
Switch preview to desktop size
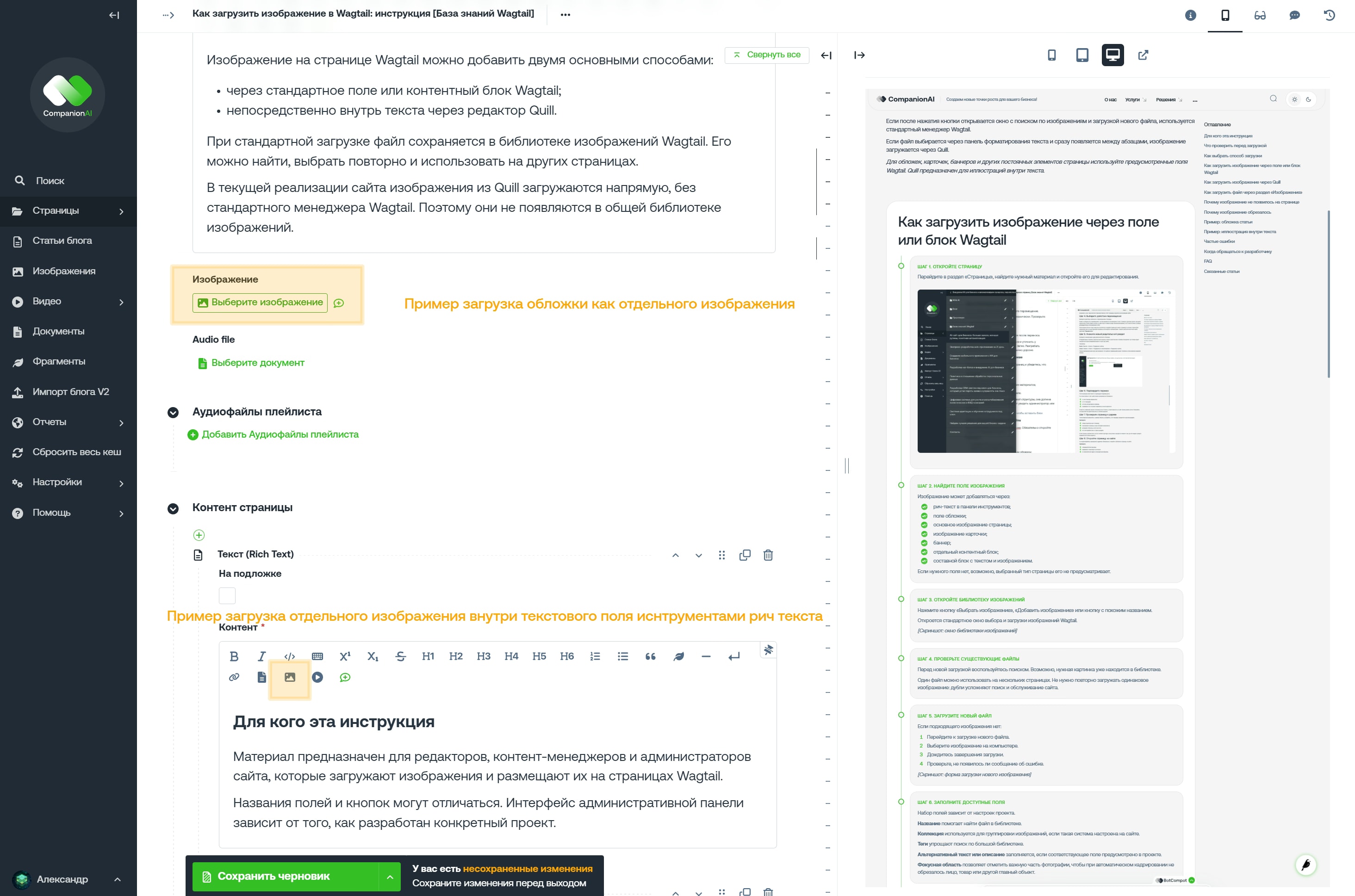[1113, 56]
